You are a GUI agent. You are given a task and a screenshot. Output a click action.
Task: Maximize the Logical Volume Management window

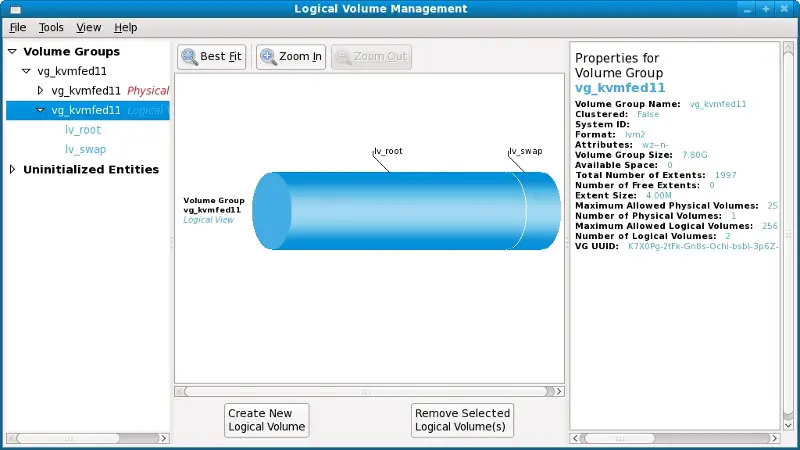point(766,9)
